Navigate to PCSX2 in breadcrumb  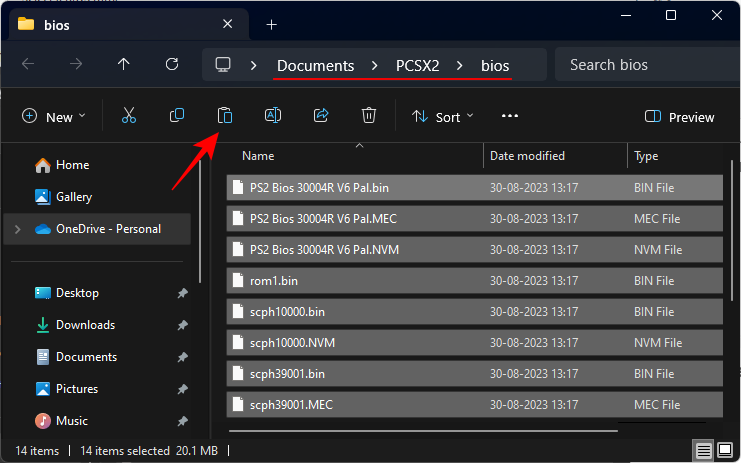418,65
